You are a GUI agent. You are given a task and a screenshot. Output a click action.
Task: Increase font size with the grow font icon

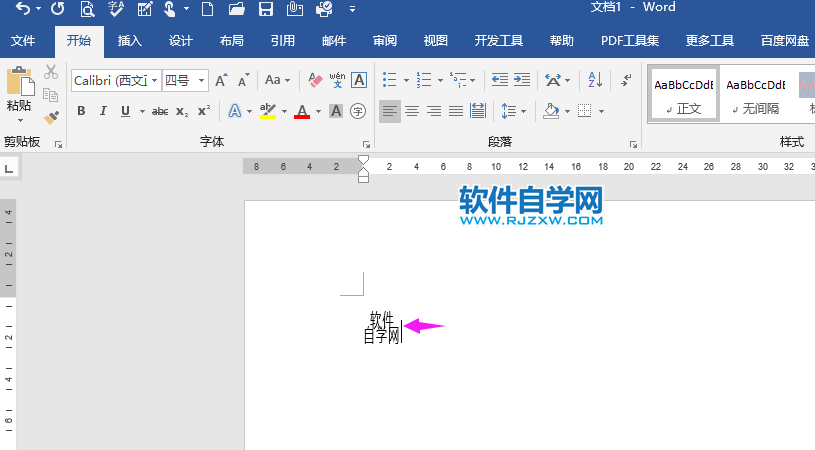pyautogui.click(x=221, y=81)
